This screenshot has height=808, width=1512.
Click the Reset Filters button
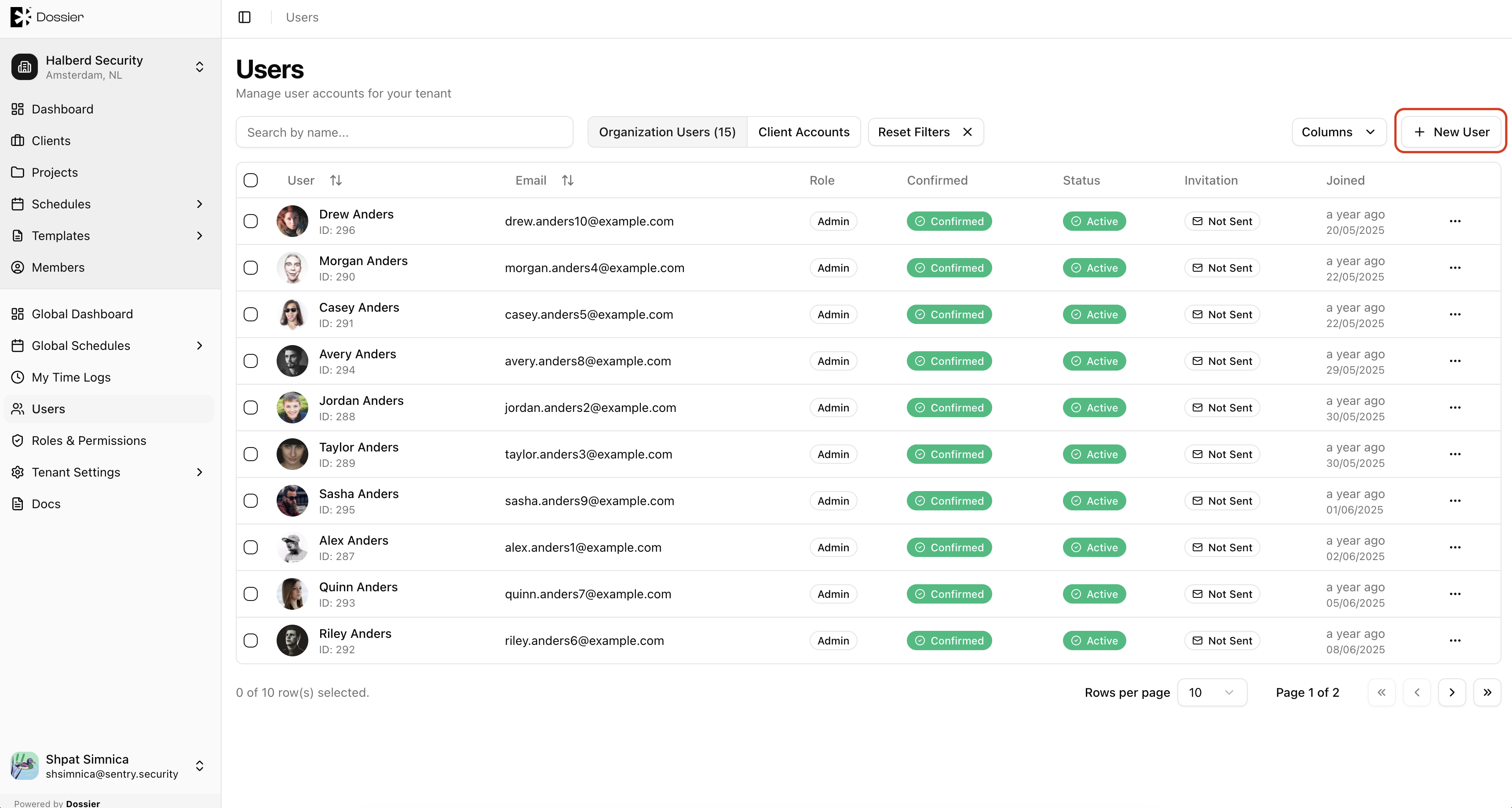click(926, 132)
